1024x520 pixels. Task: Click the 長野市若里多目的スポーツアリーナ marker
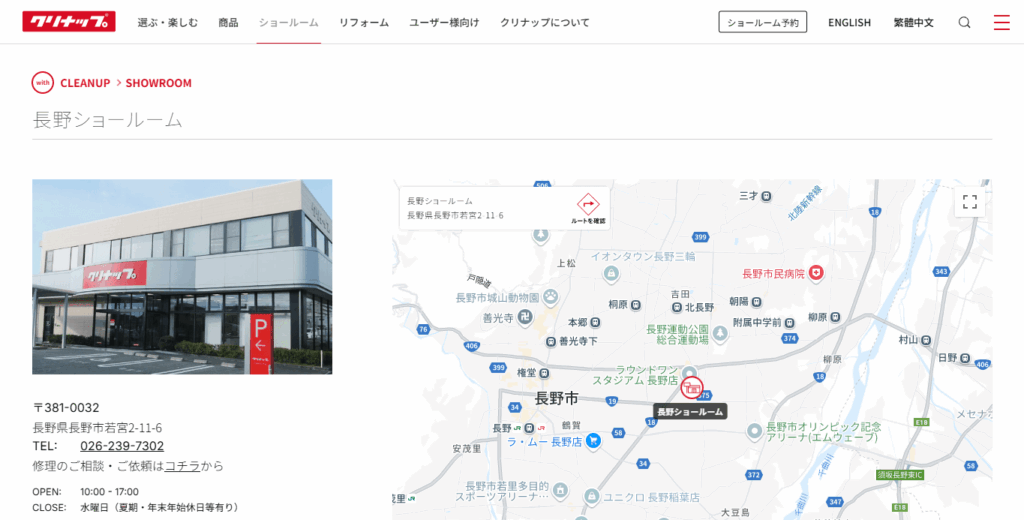560,489
